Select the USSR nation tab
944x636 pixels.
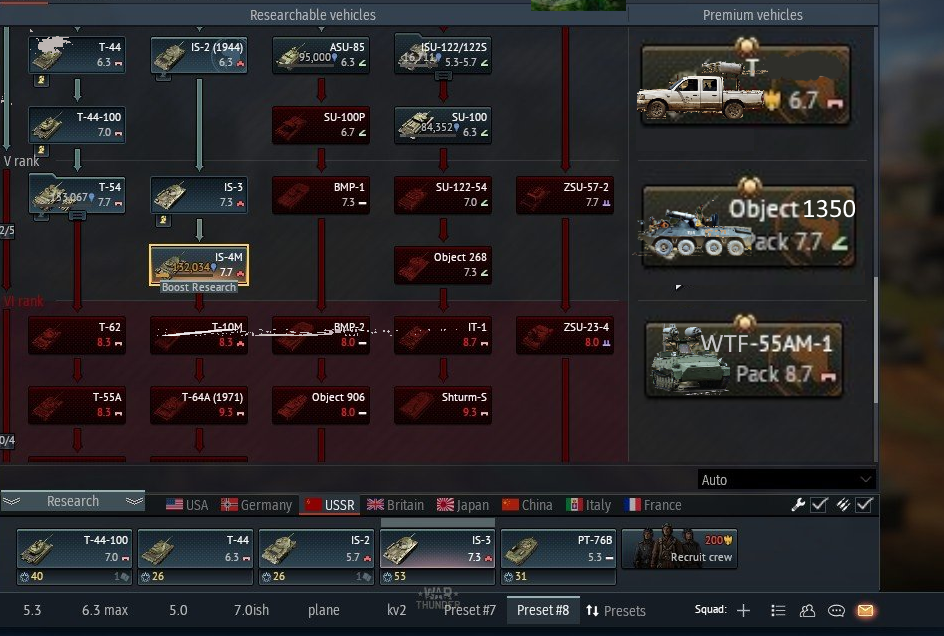pos(329,505)
